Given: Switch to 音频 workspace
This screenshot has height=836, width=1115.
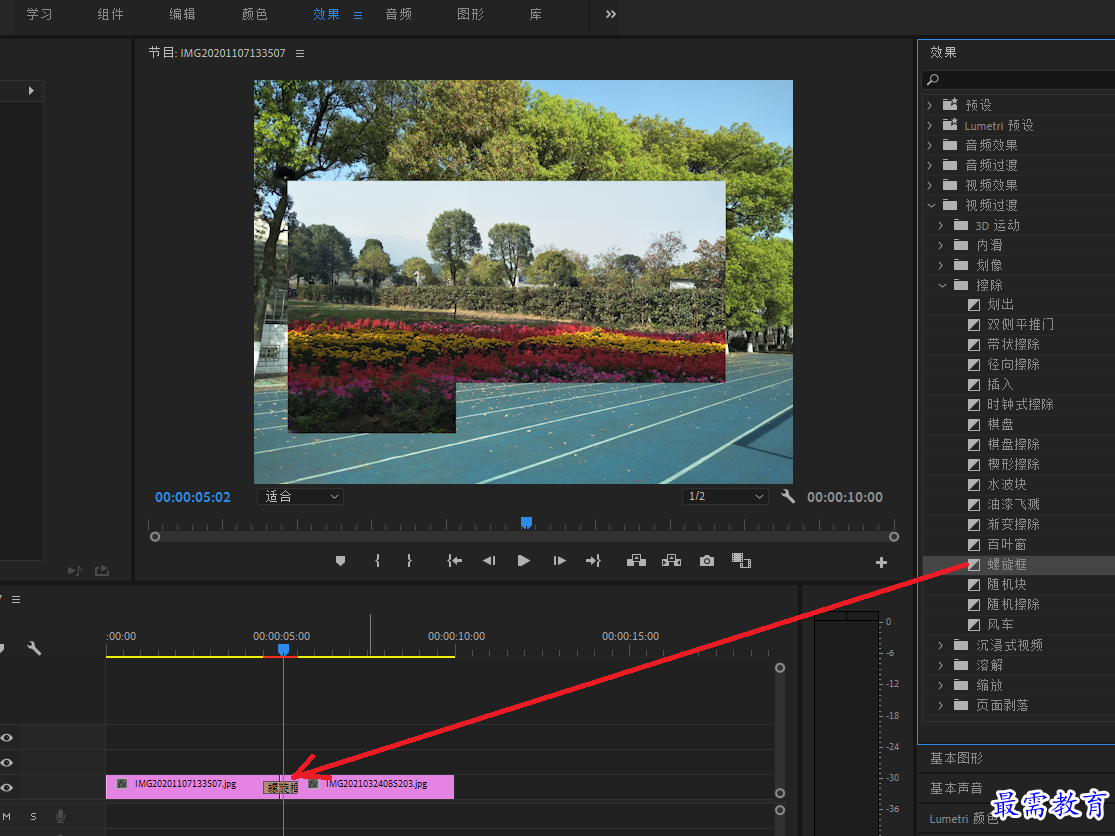Looking at the screenshot, I should coord(398,14).
